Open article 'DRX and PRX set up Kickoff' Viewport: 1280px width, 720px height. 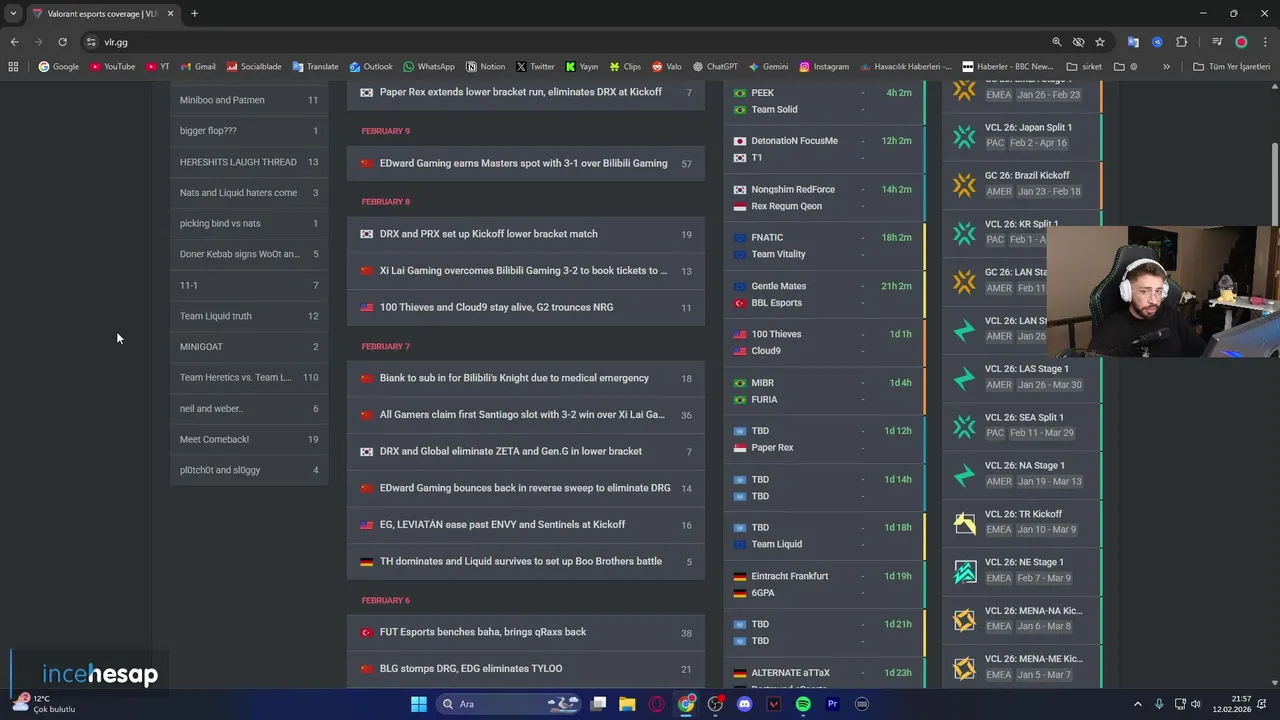526,234
